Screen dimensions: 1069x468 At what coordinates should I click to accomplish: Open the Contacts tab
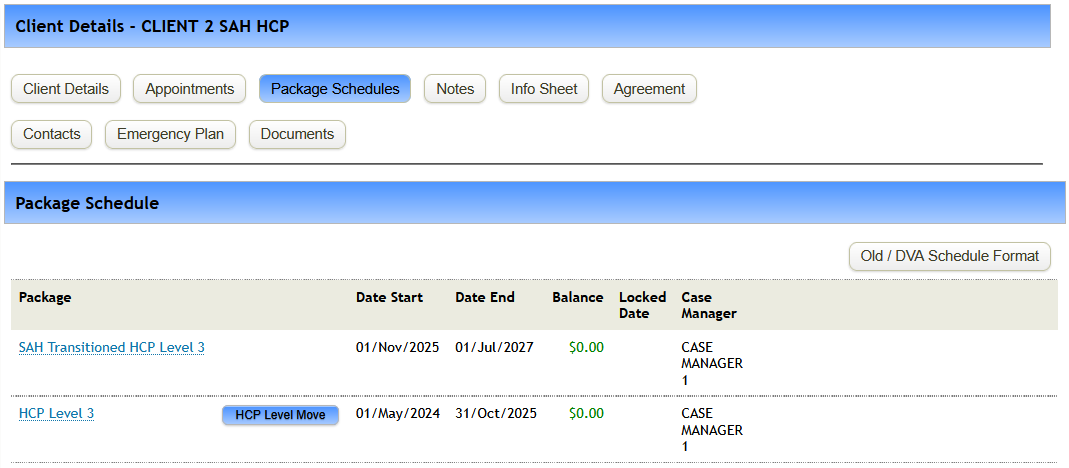point(52,134)
